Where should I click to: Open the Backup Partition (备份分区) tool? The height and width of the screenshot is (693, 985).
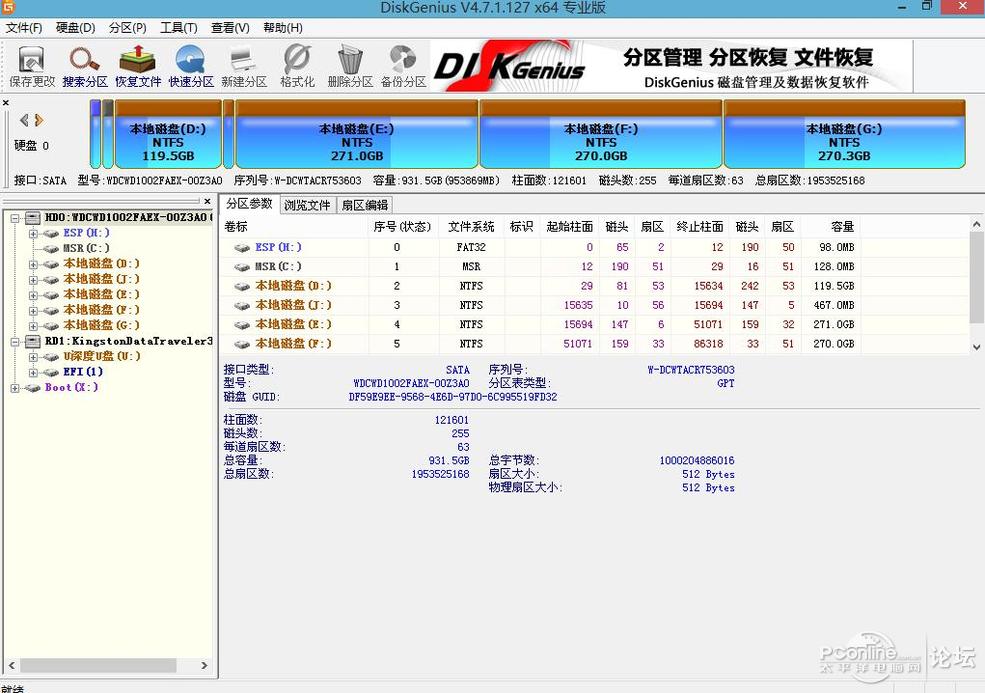point(403,66)
